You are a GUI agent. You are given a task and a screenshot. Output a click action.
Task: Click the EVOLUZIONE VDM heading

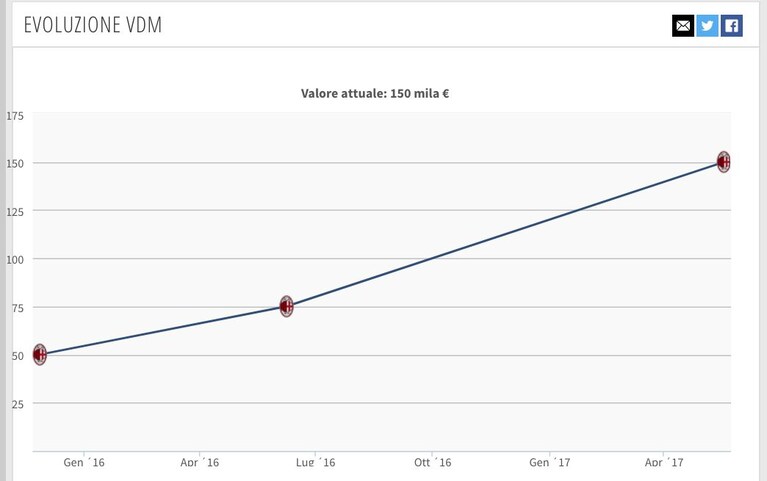coord(92,25)
